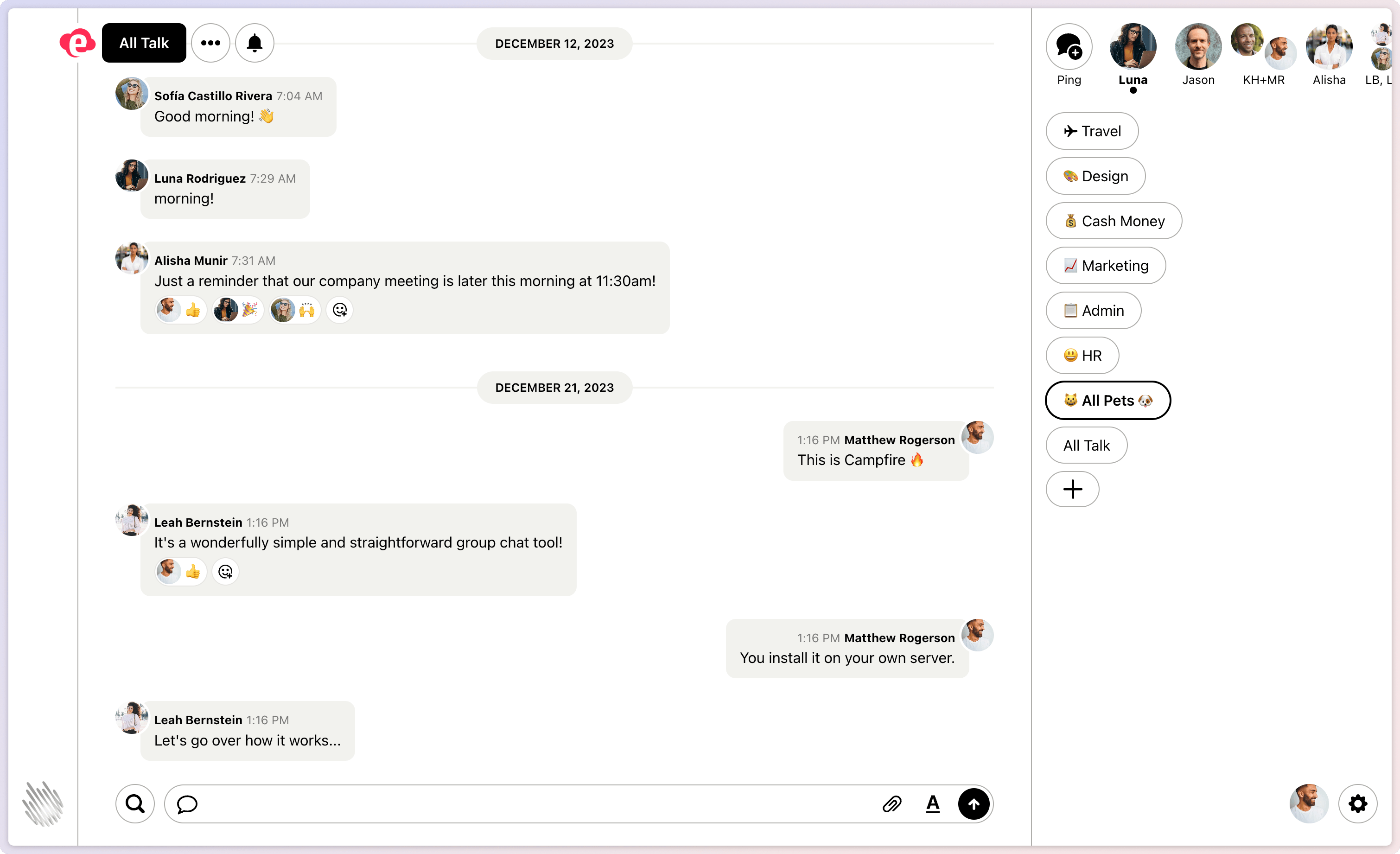Open the room options three-dots menu

[x=210, y=43]
